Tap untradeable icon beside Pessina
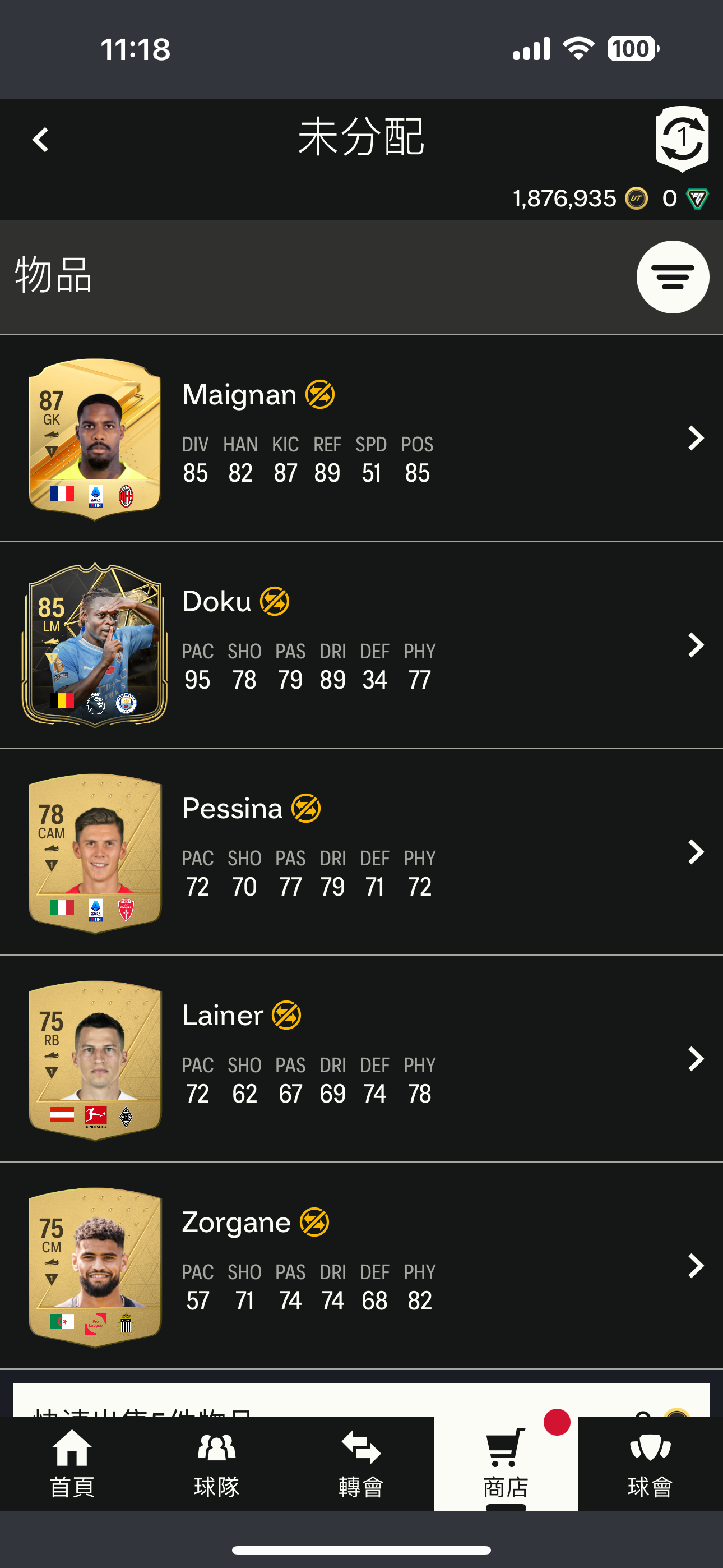 (306, 808)
